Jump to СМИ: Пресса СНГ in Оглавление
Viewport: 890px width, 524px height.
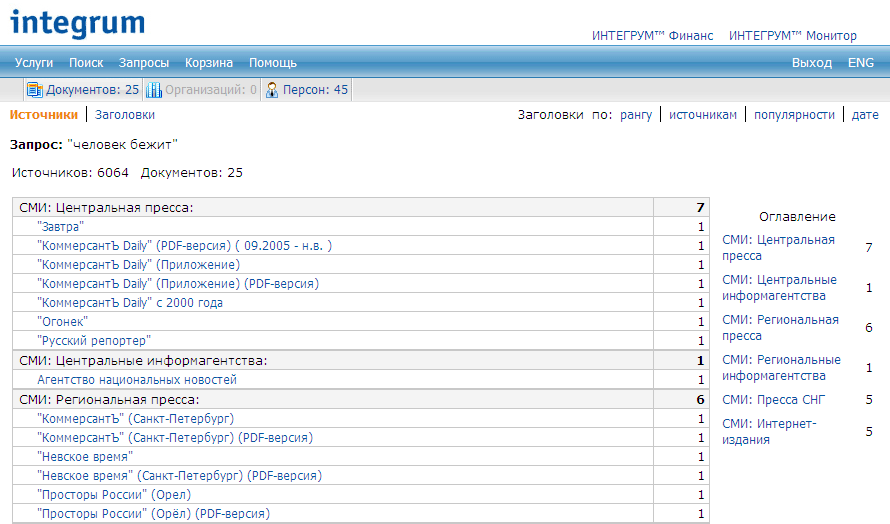[773, 400]
